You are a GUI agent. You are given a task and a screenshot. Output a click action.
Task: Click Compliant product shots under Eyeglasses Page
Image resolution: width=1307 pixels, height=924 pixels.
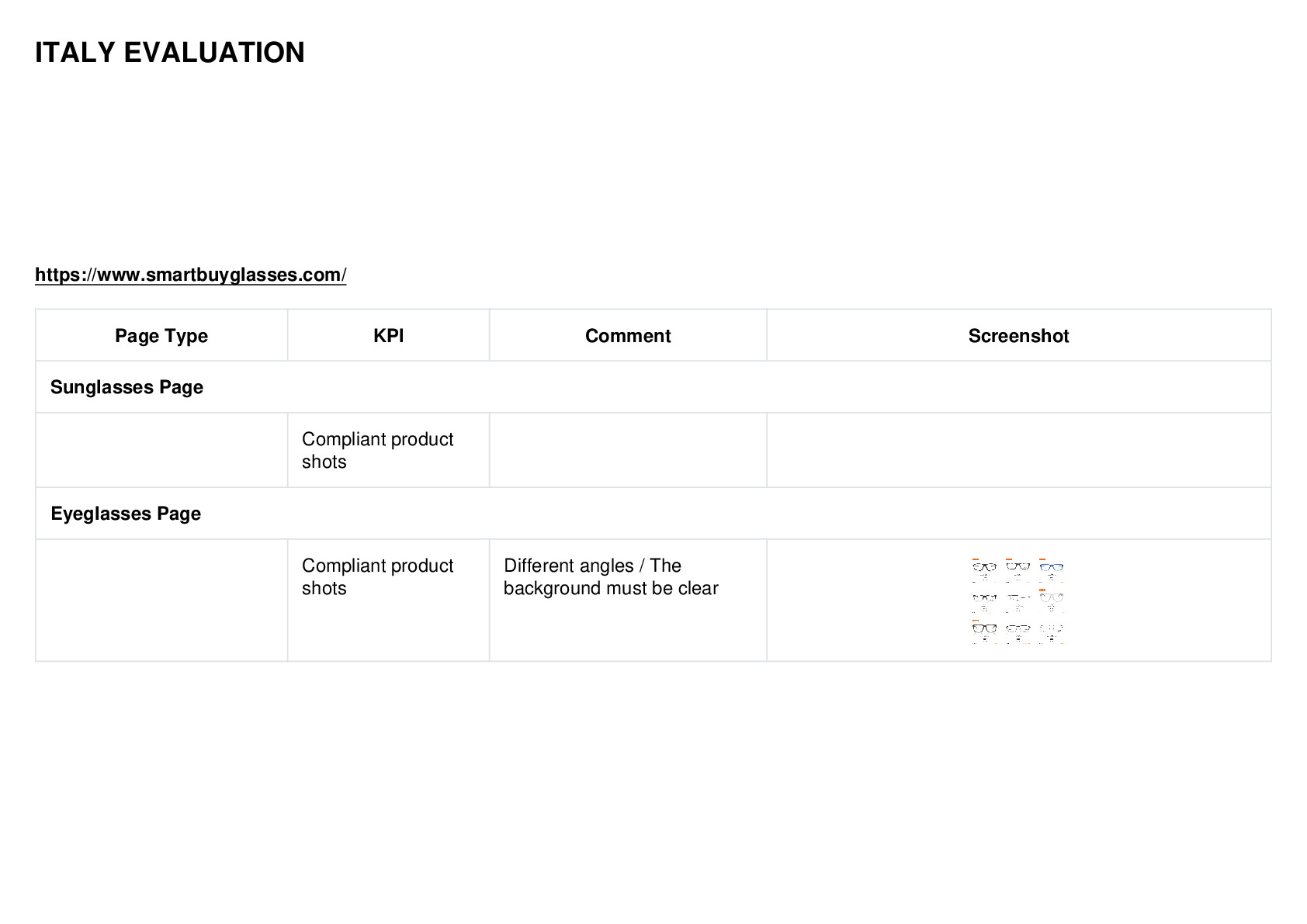[x=378, y=576]
